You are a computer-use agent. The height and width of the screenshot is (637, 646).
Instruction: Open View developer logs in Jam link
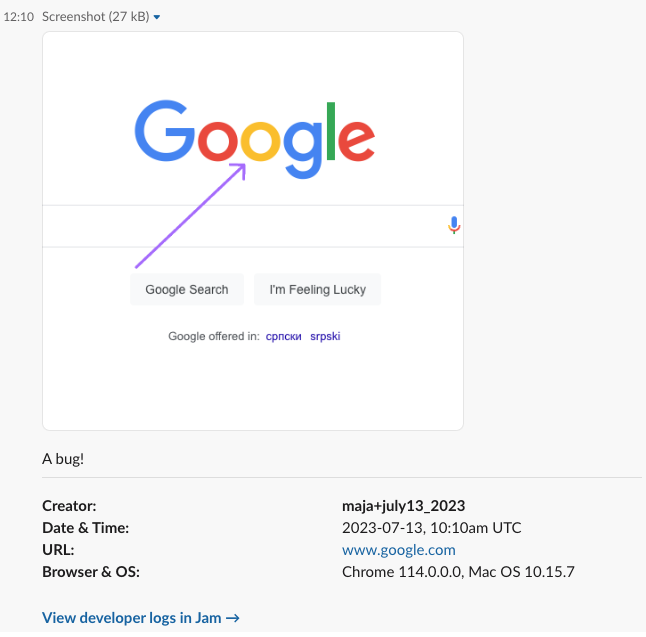click(x=141, y=618)
